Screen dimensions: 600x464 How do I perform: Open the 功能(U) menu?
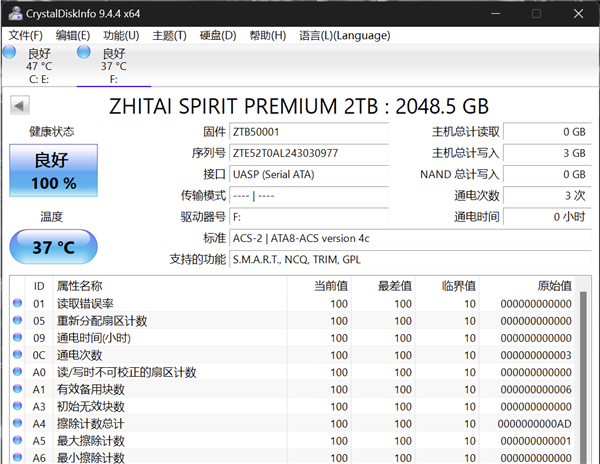tap(121, 35)
